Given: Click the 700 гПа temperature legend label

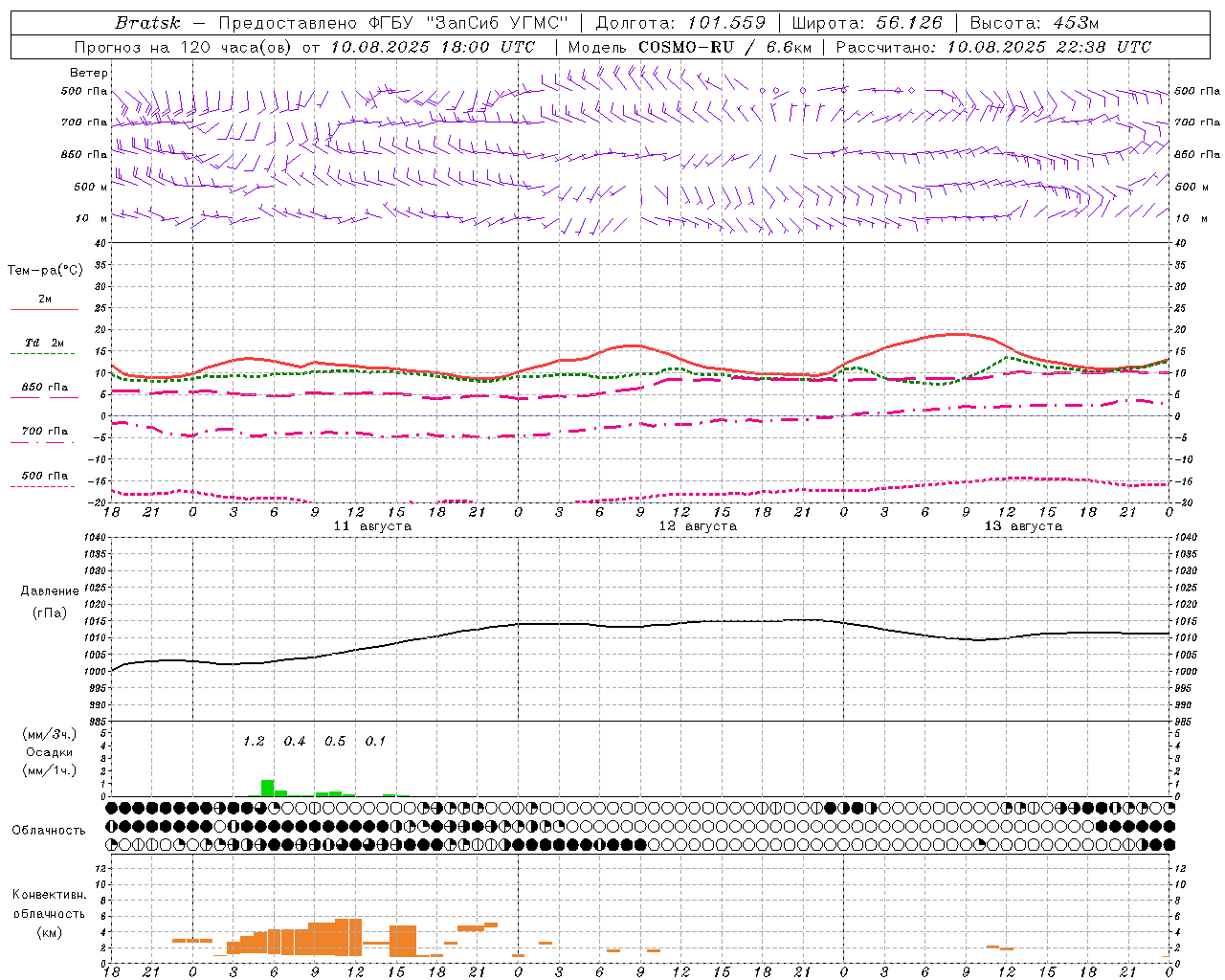Looking at the screenshot, I should tap(45, 432).
